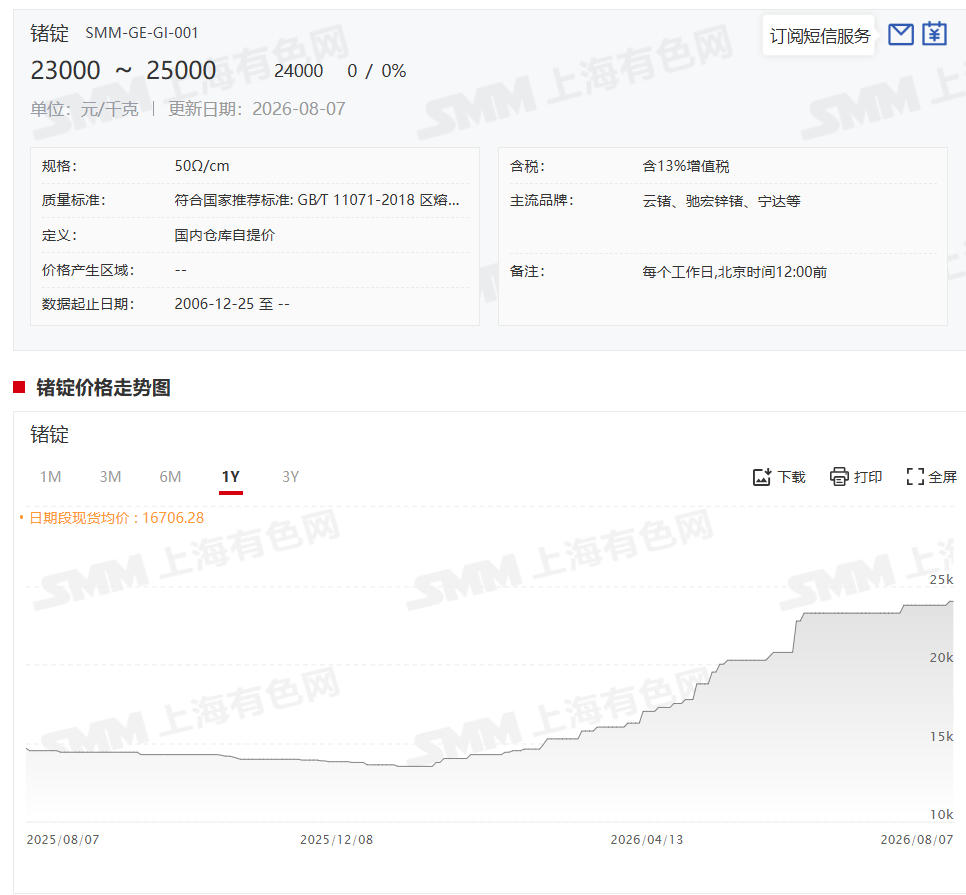The width and height of the screenshot is (966, 895).
Task: Select the 1M time range tab
Action: [x=51, y=477]
